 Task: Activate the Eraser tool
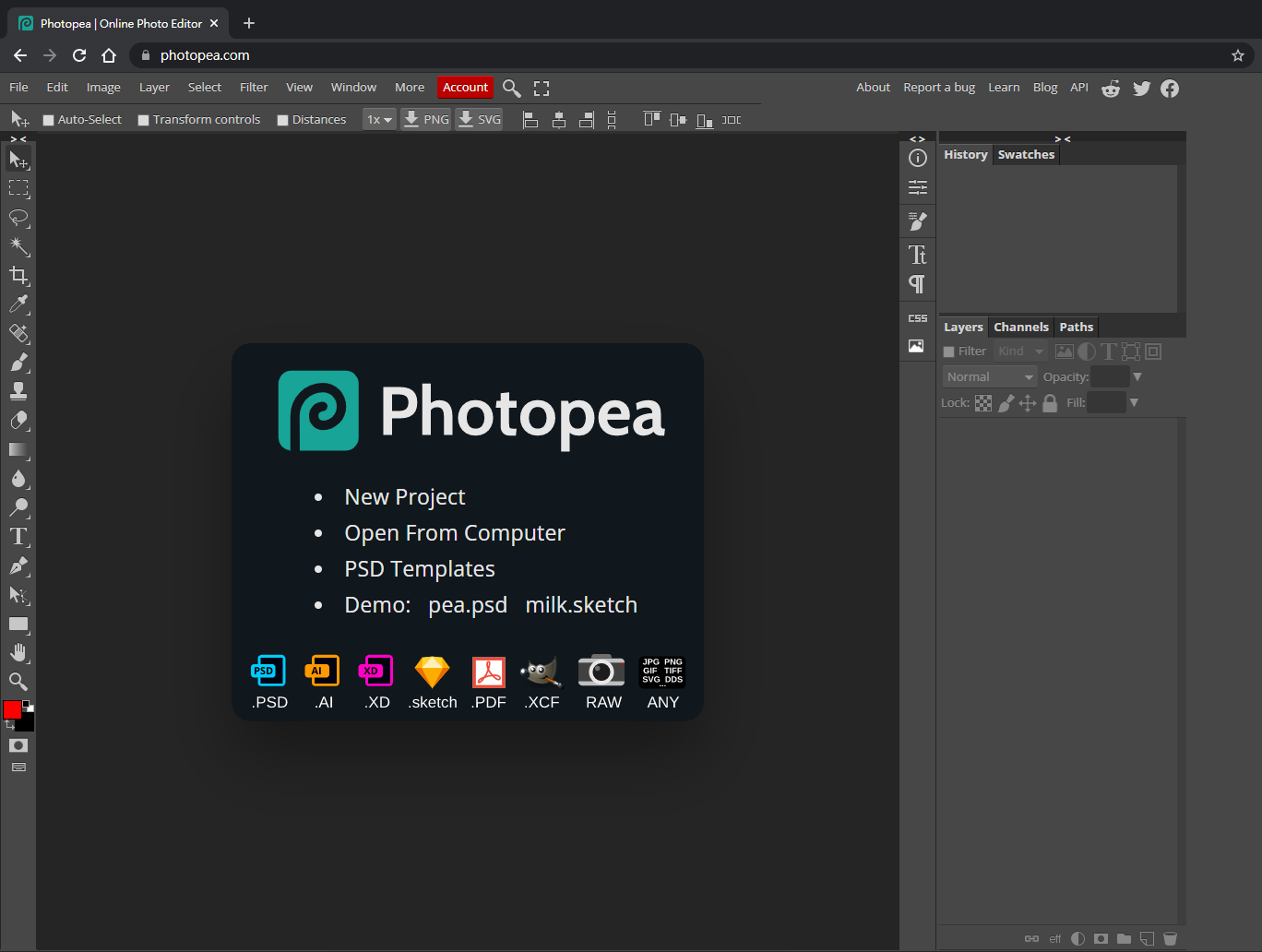(x=18, y=420)
